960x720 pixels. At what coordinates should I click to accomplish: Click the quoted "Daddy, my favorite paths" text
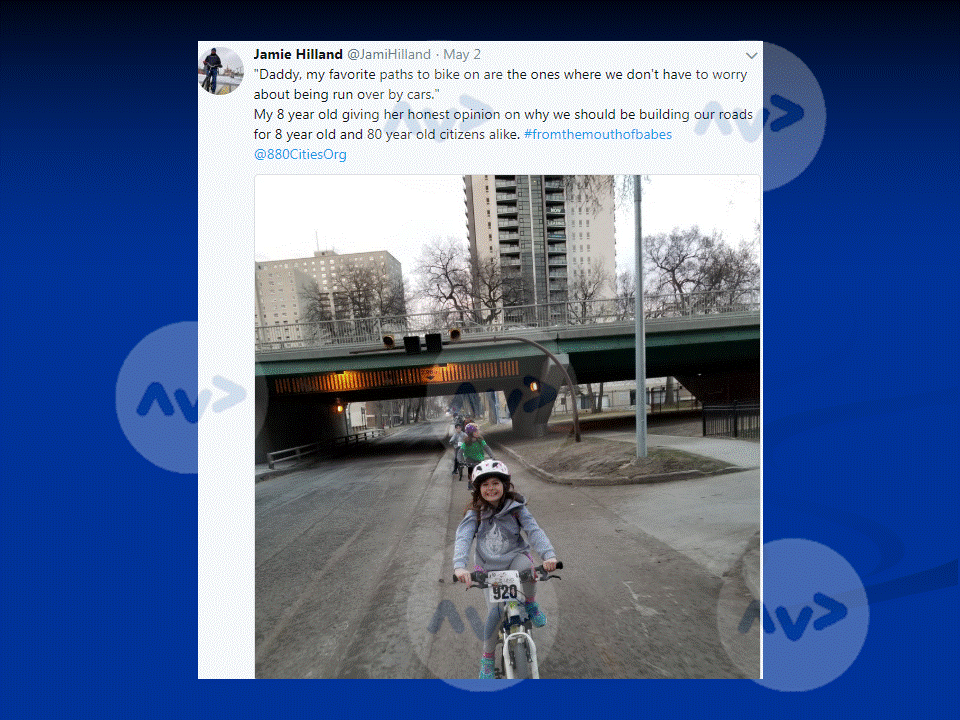coord(500,84)
